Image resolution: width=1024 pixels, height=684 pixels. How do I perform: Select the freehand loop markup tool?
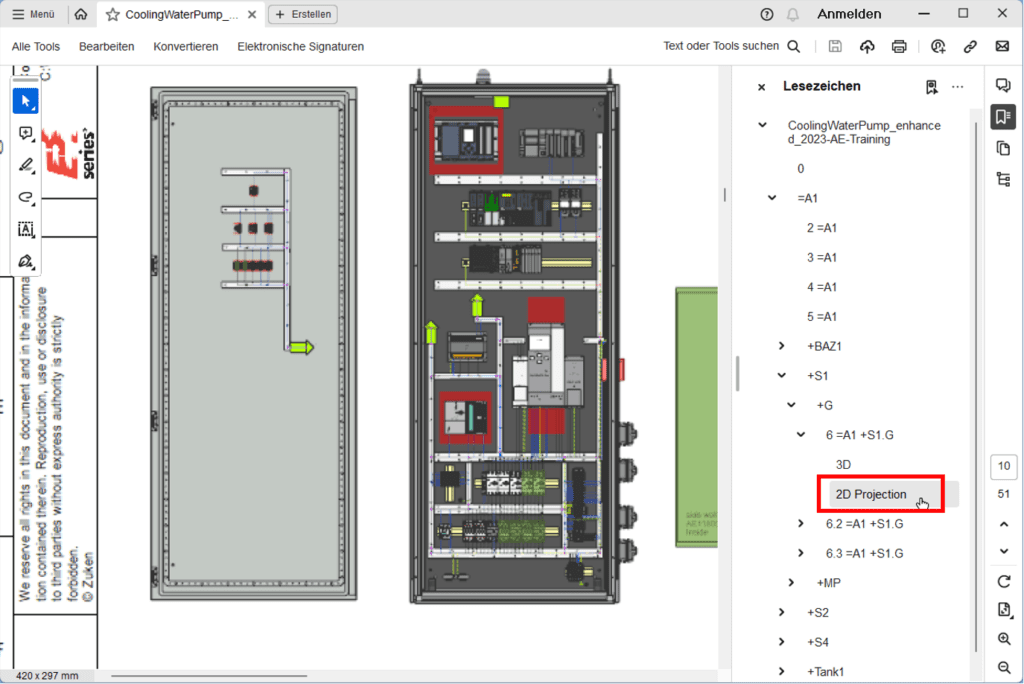pyautogui.click(x=25, y=197)
